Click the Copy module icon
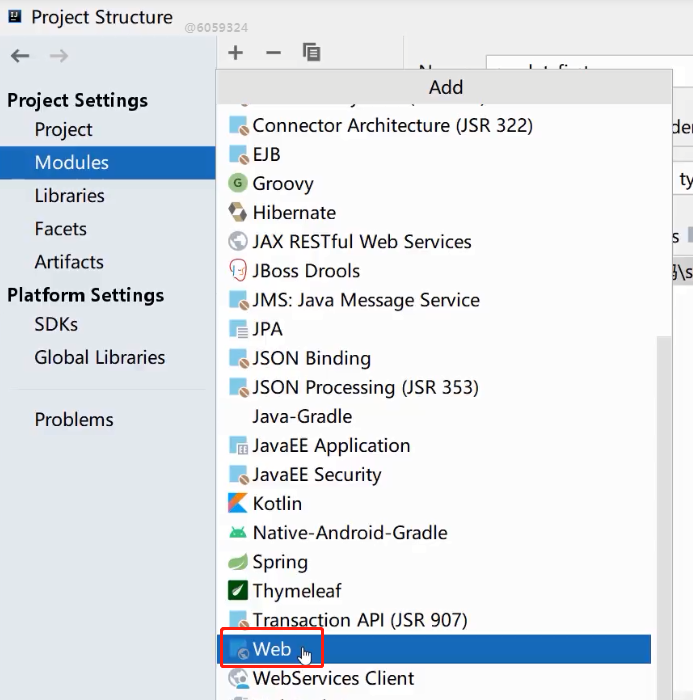Screen dimensions: 693x700 click(x=311, y=53)
